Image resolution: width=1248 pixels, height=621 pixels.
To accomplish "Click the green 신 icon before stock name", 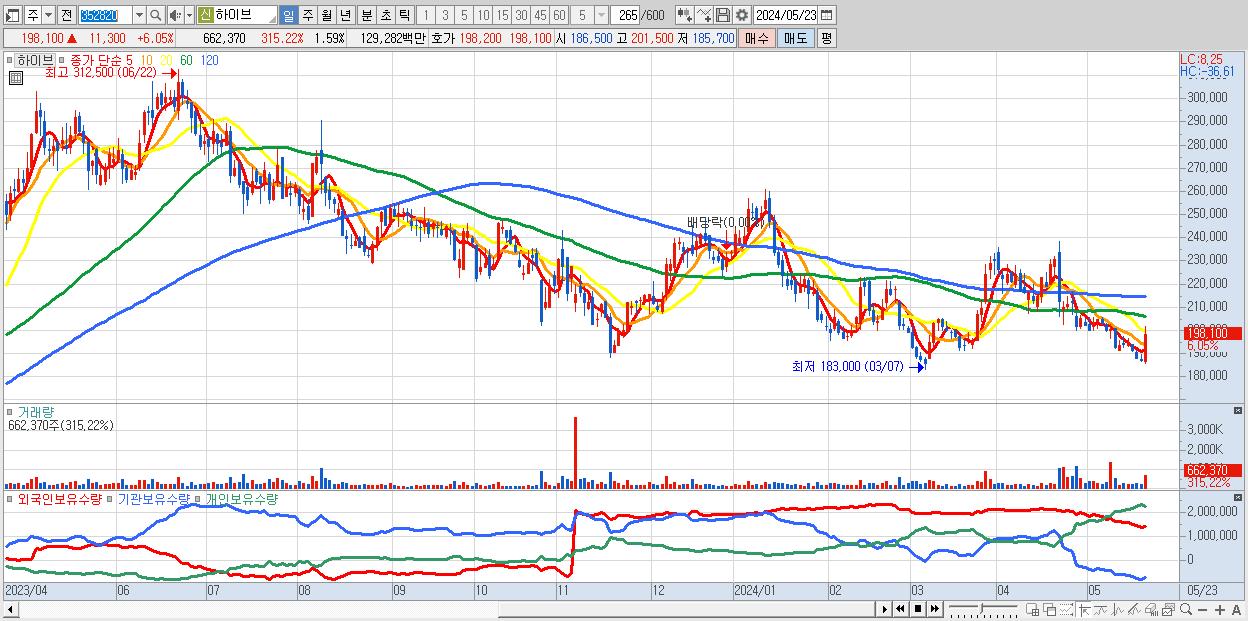I will [205, 15].
